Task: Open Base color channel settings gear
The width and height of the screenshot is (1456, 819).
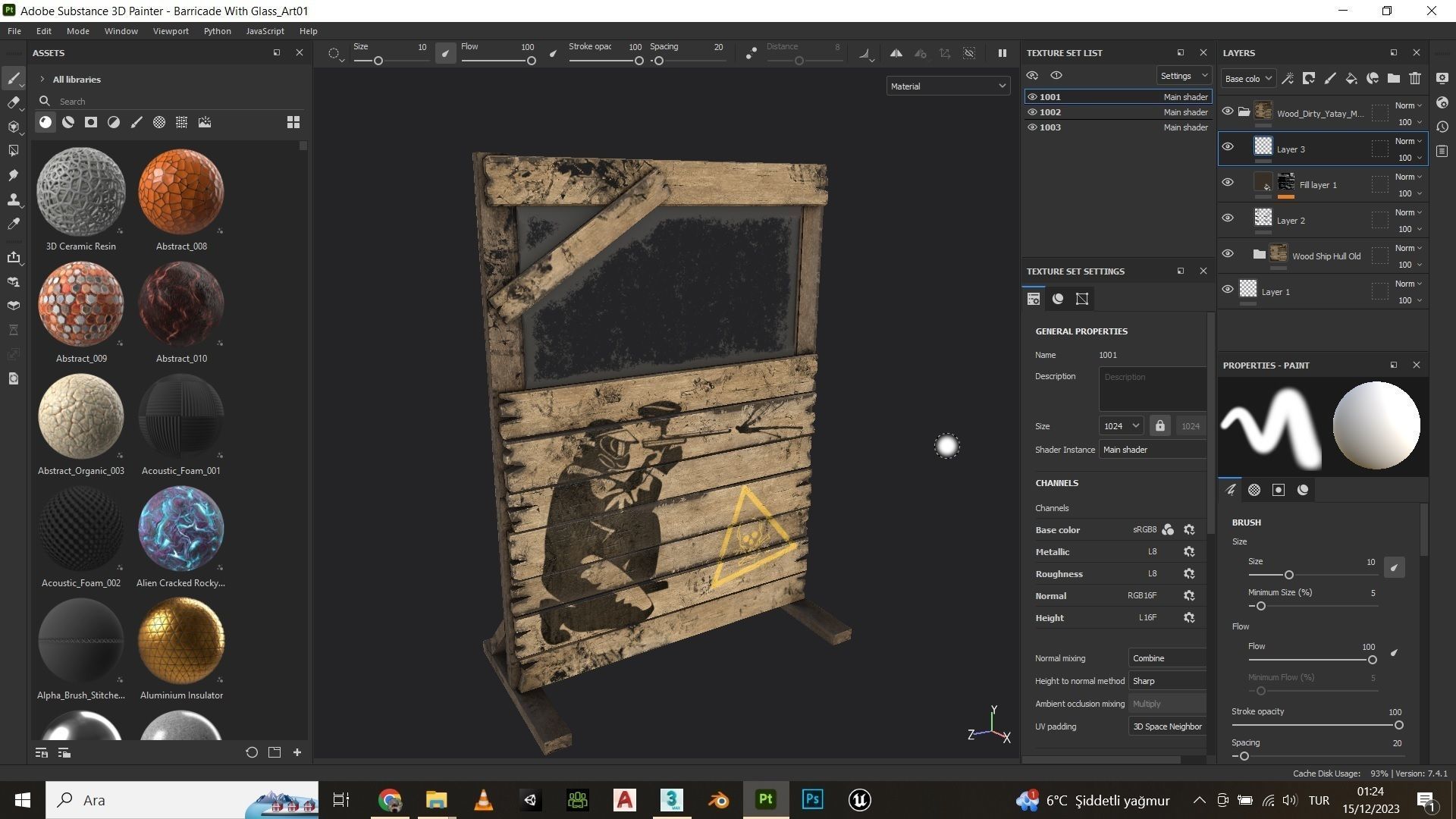Action: pyautogui.click(x=1189, y=530)
